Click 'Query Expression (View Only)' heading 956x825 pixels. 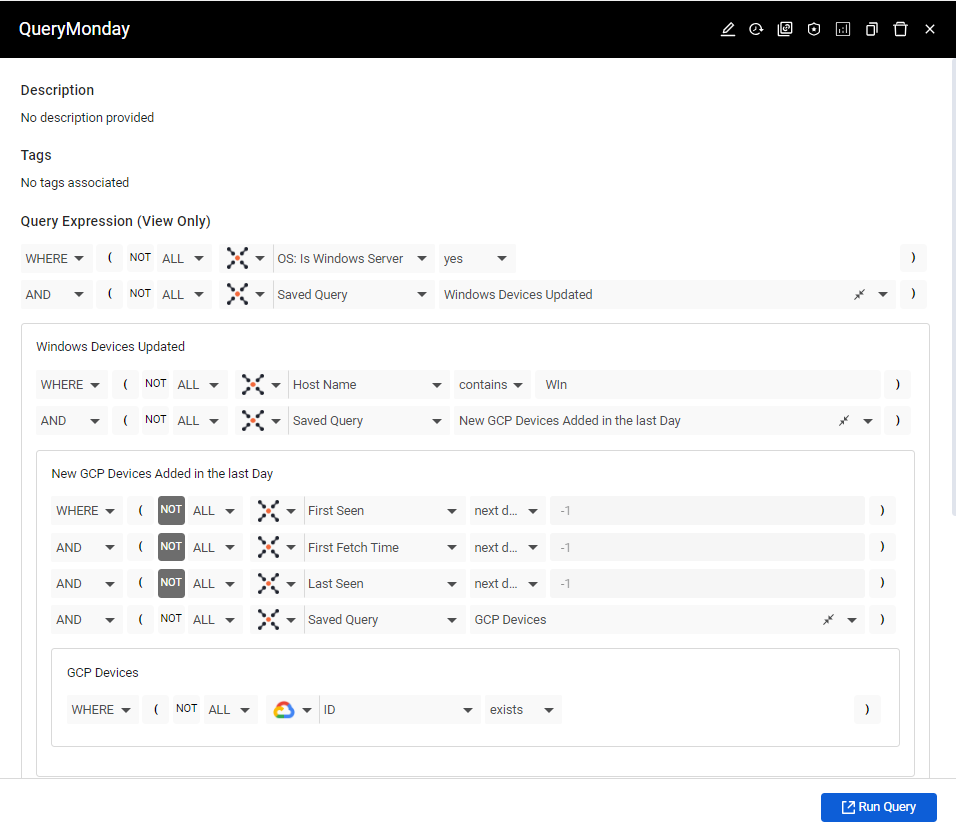(x=116, y=221)
